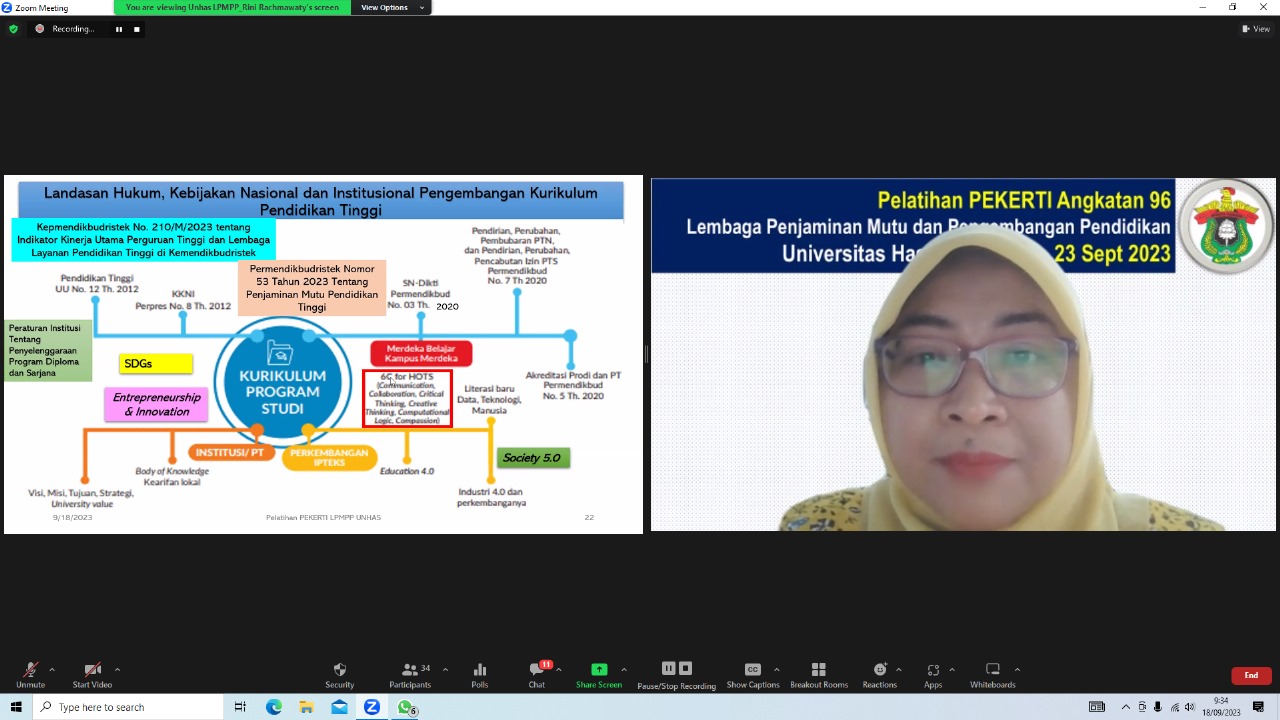The width and height of the screenshot is (1280, 720).
Task: Open Breakout Rooms
Action: tap(818, 675)
